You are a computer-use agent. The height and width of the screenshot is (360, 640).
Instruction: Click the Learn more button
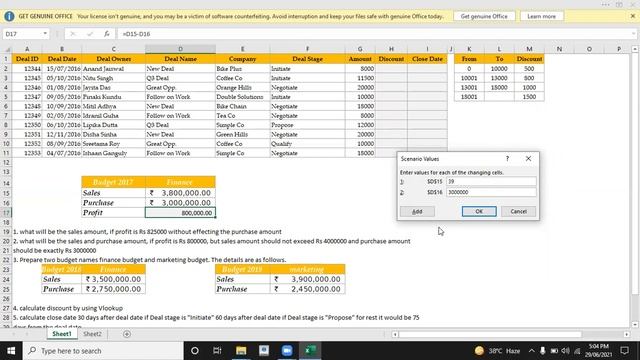[x=541, y=16]
